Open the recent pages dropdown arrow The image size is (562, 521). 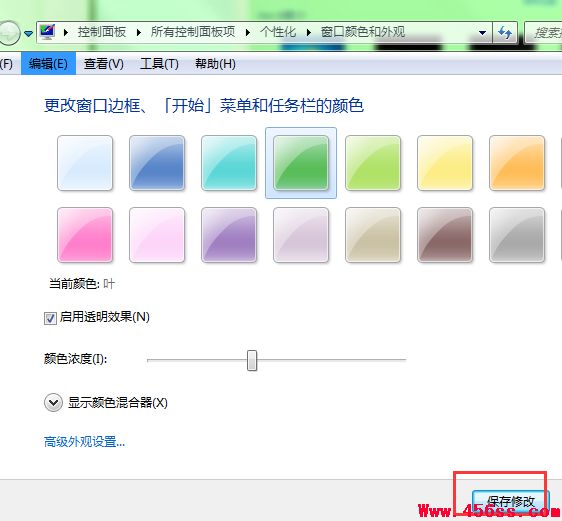point(29,33)
